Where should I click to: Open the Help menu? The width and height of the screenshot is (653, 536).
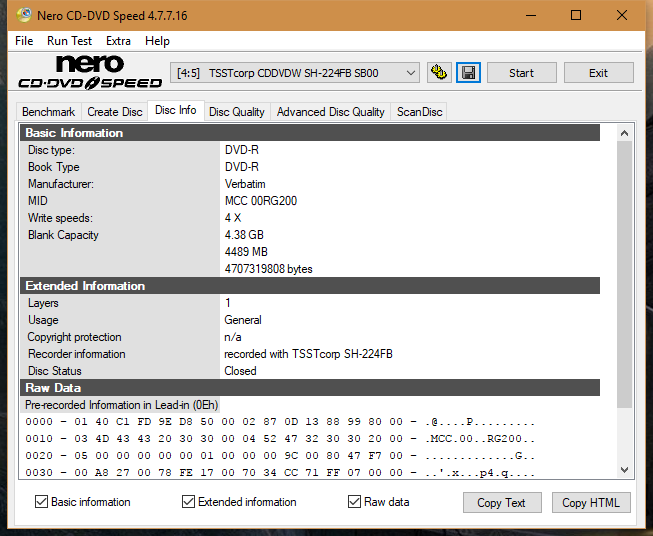pos(157,41)
